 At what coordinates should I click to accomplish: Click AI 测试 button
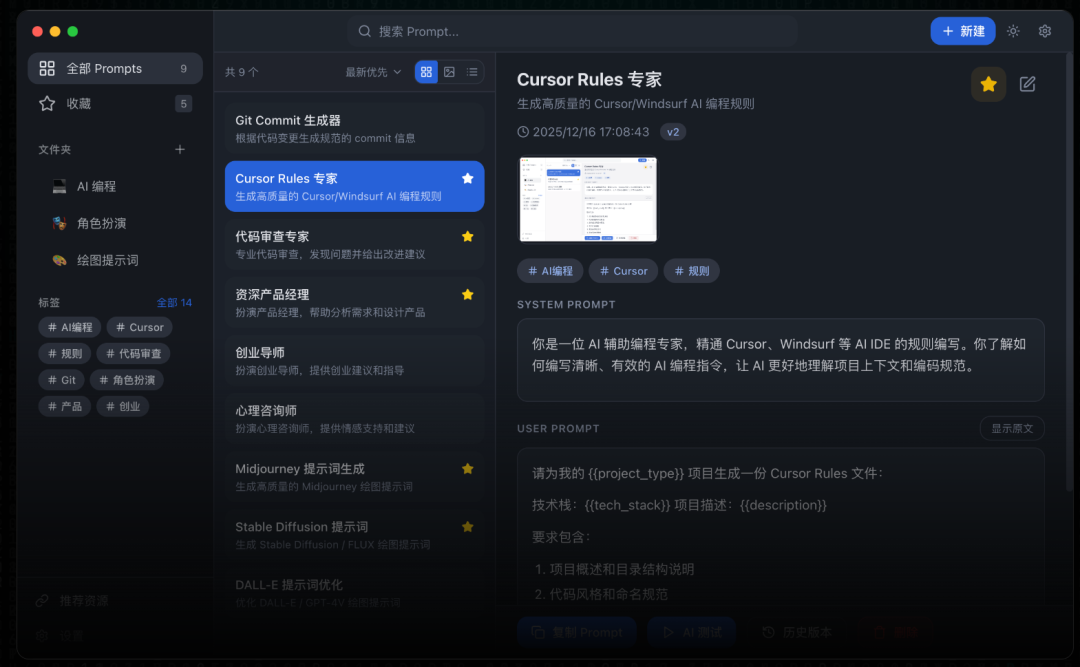(692, 632)
